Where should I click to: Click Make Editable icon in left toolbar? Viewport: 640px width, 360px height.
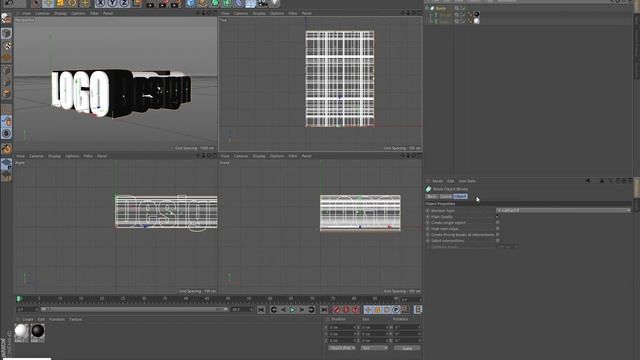pyautogui.click(x=6, y=19)
